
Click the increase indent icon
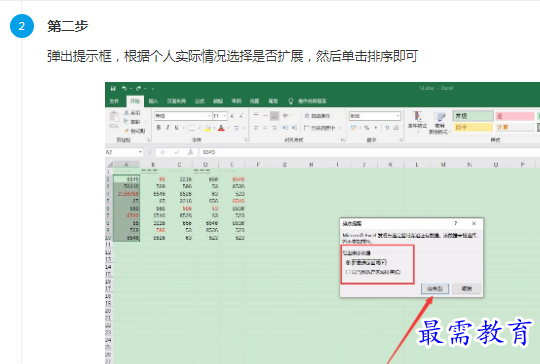(294, 128)
